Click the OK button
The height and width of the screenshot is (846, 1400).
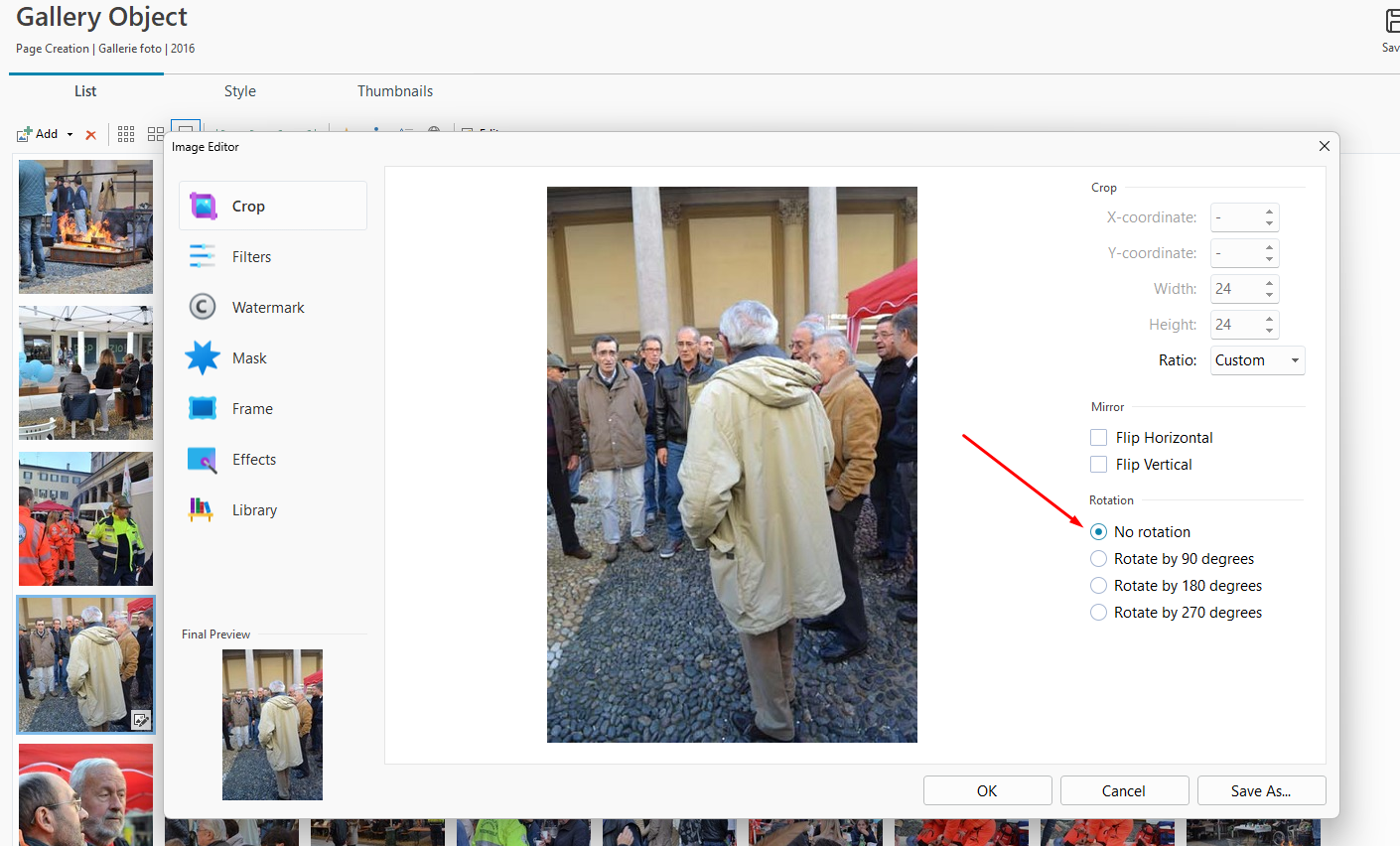(x=987, y=791)
